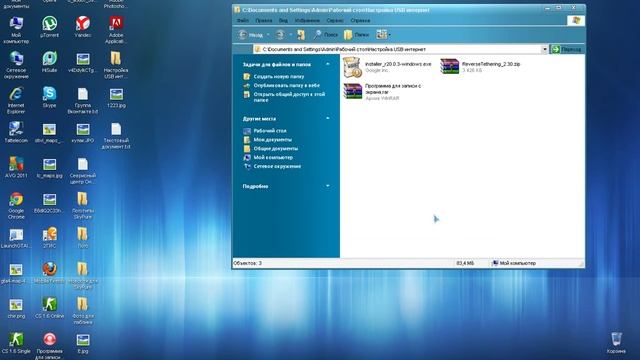Toggle the Папки folders pane
This screenshot has width=640, height=360.
[x=356, y=35]
